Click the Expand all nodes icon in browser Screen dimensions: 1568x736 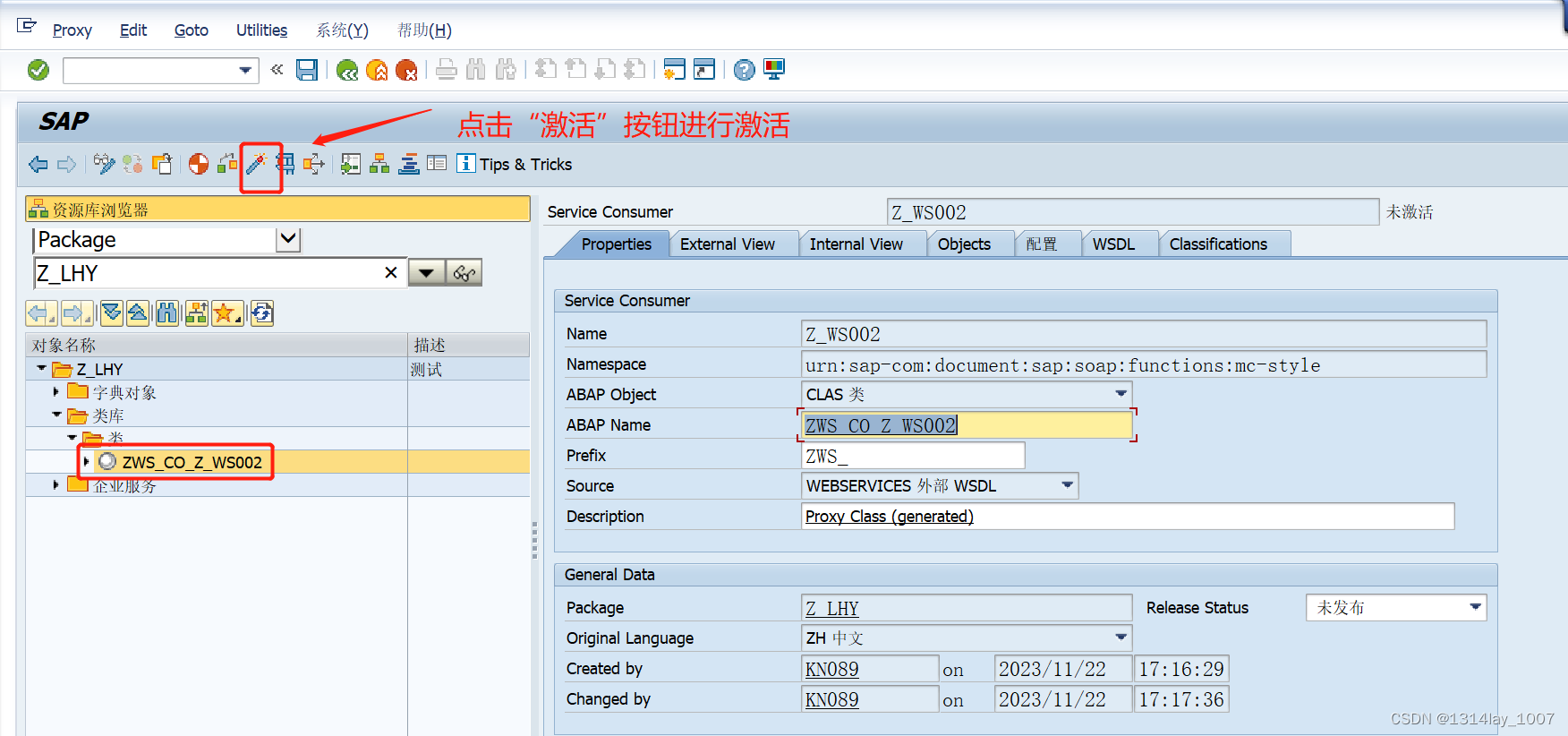pos(112,312)
